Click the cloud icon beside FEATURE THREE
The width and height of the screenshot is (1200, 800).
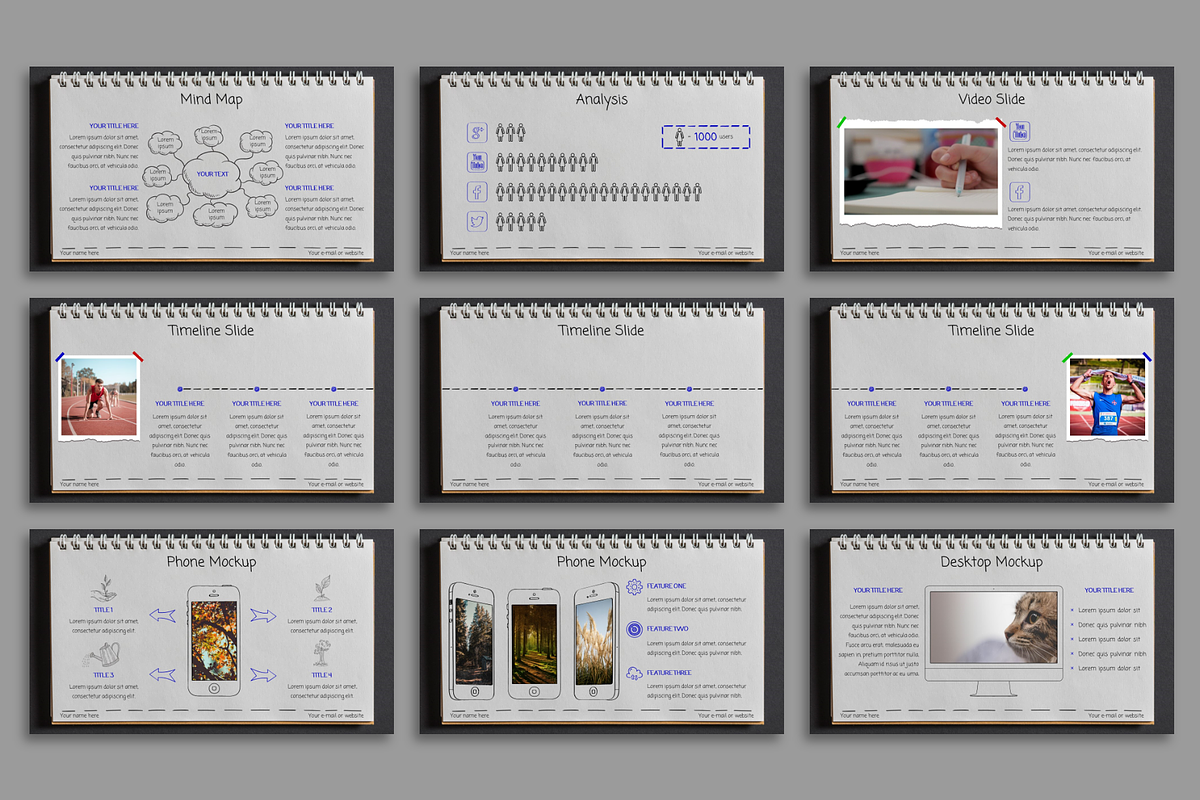(x=634, y=673)
